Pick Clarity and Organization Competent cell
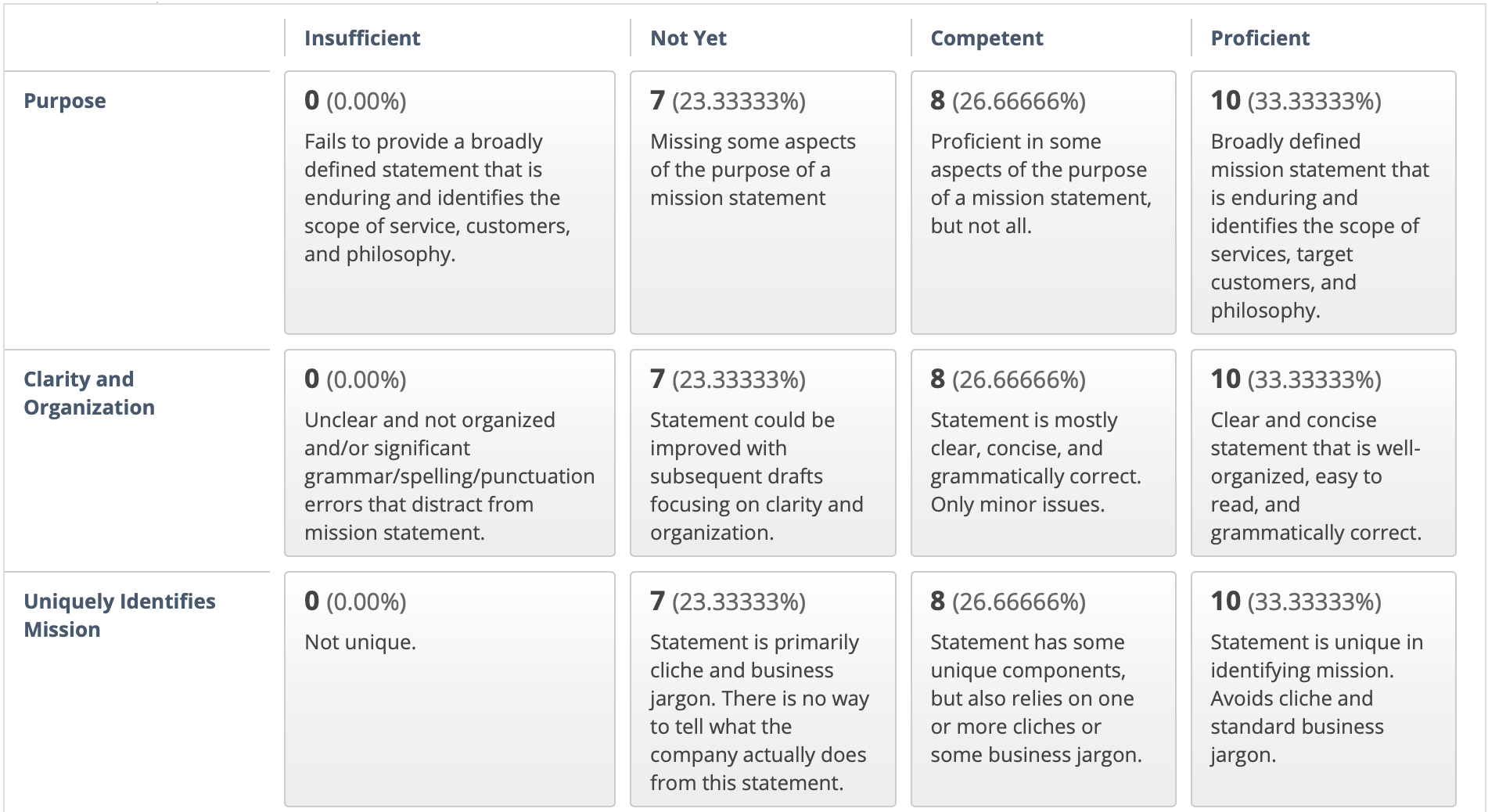 1043,453
